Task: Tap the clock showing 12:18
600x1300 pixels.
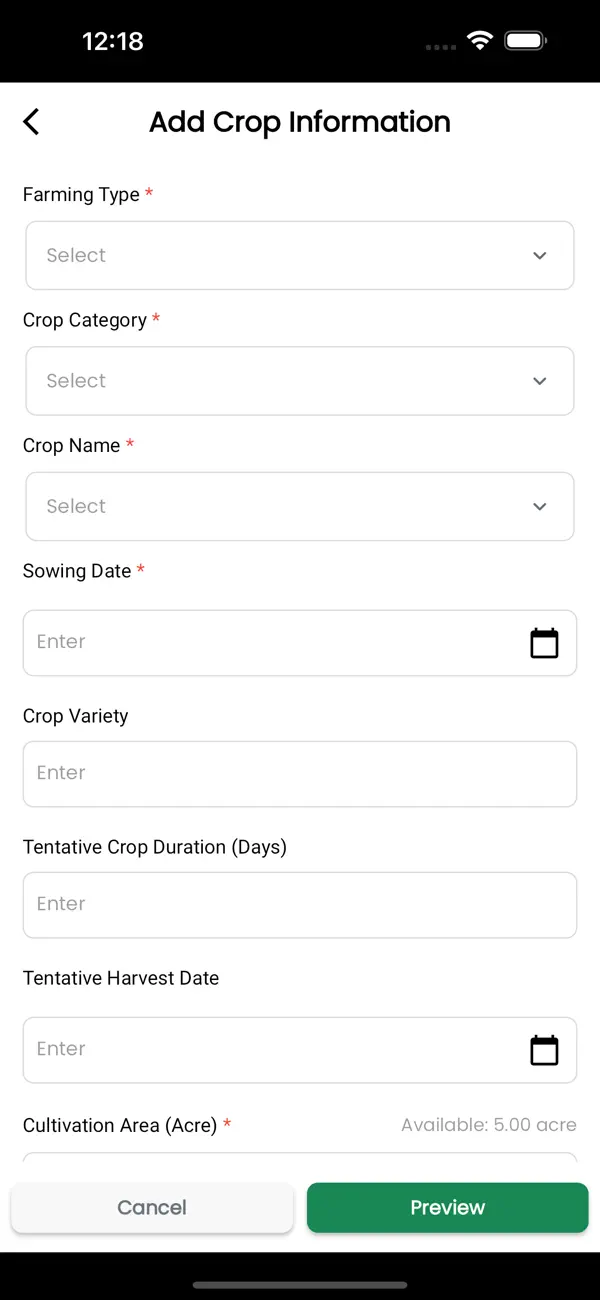Action: pyautogui.click(x=113, y=41)
